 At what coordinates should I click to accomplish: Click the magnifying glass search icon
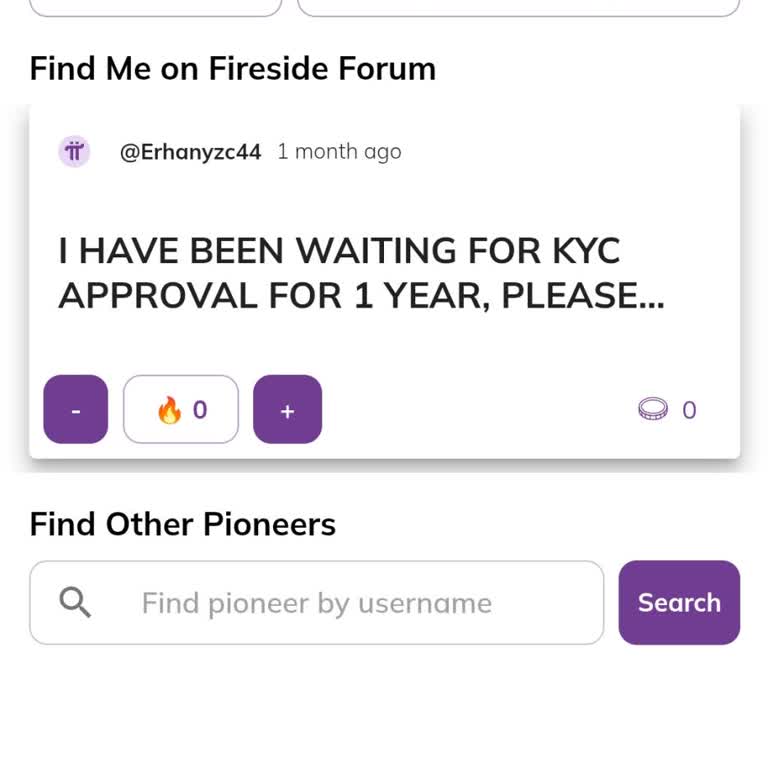click(75, 602)
